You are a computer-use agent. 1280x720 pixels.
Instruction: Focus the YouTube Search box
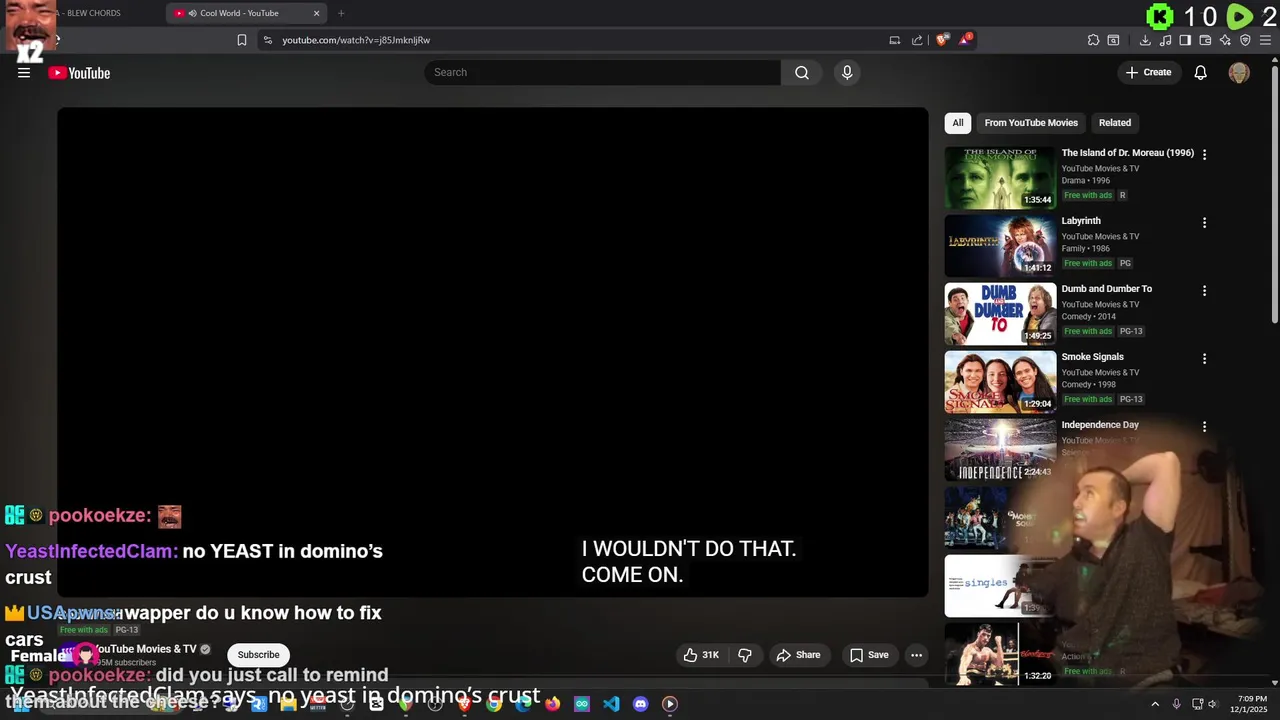coord(603,72)
